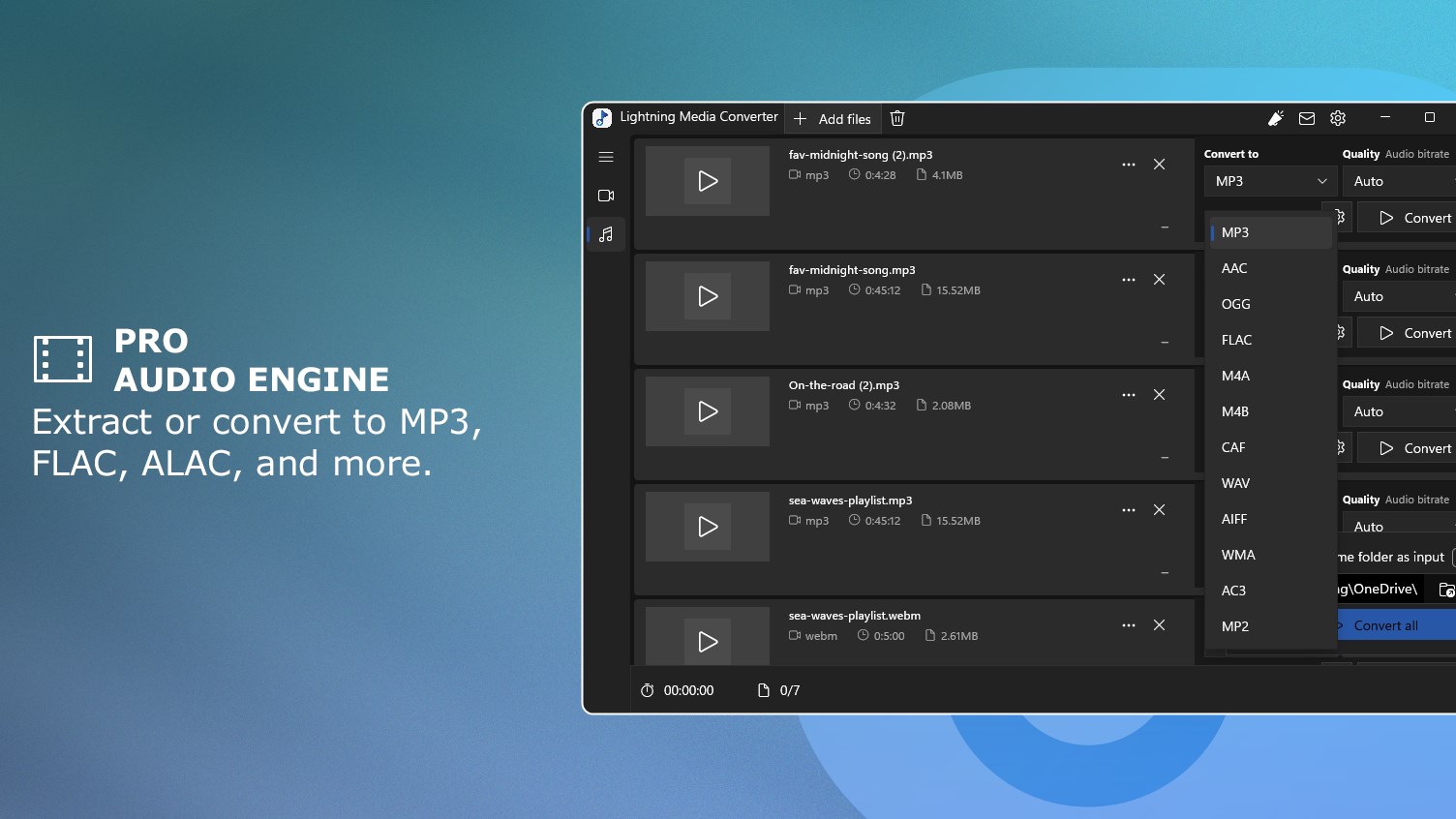Open more options for sea-waves-playlist.webm
The width and height of the screenshot is (1456, 819).
[x=1129, y=625]
